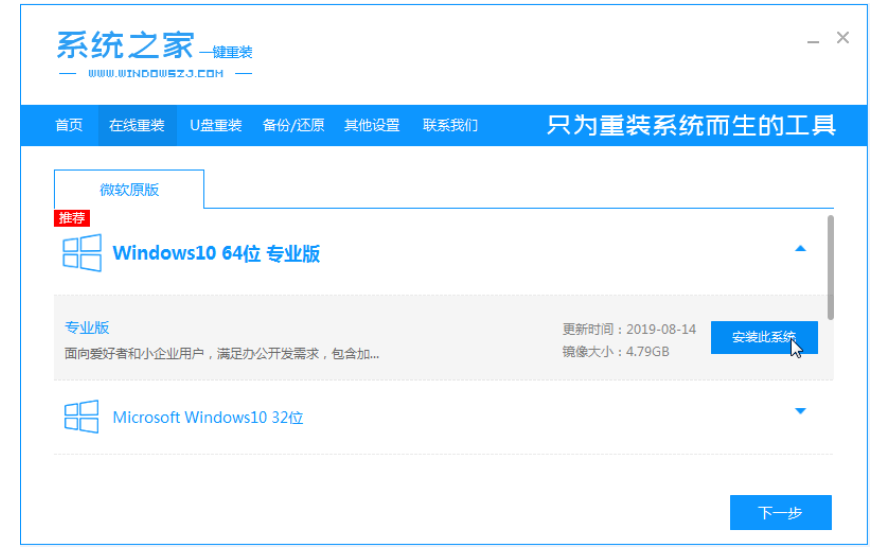Open the 在线重装 navigation item
Viewport: 879px width, 547px height.
pos(136,125)
